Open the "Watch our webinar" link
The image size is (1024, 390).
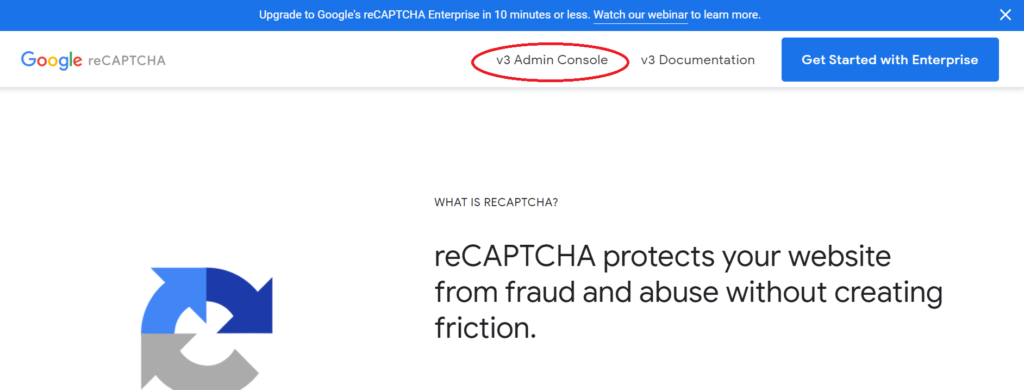[x=640, y=15]
